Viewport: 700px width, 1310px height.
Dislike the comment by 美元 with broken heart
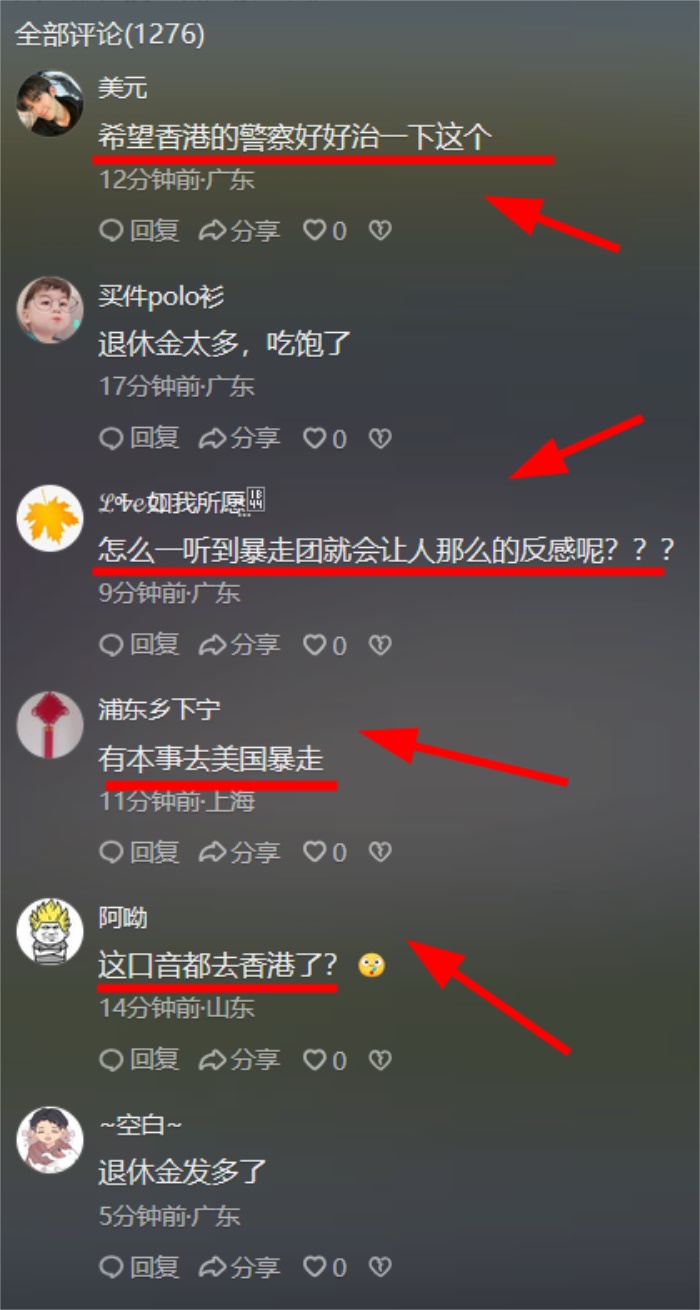coord(380,231)
